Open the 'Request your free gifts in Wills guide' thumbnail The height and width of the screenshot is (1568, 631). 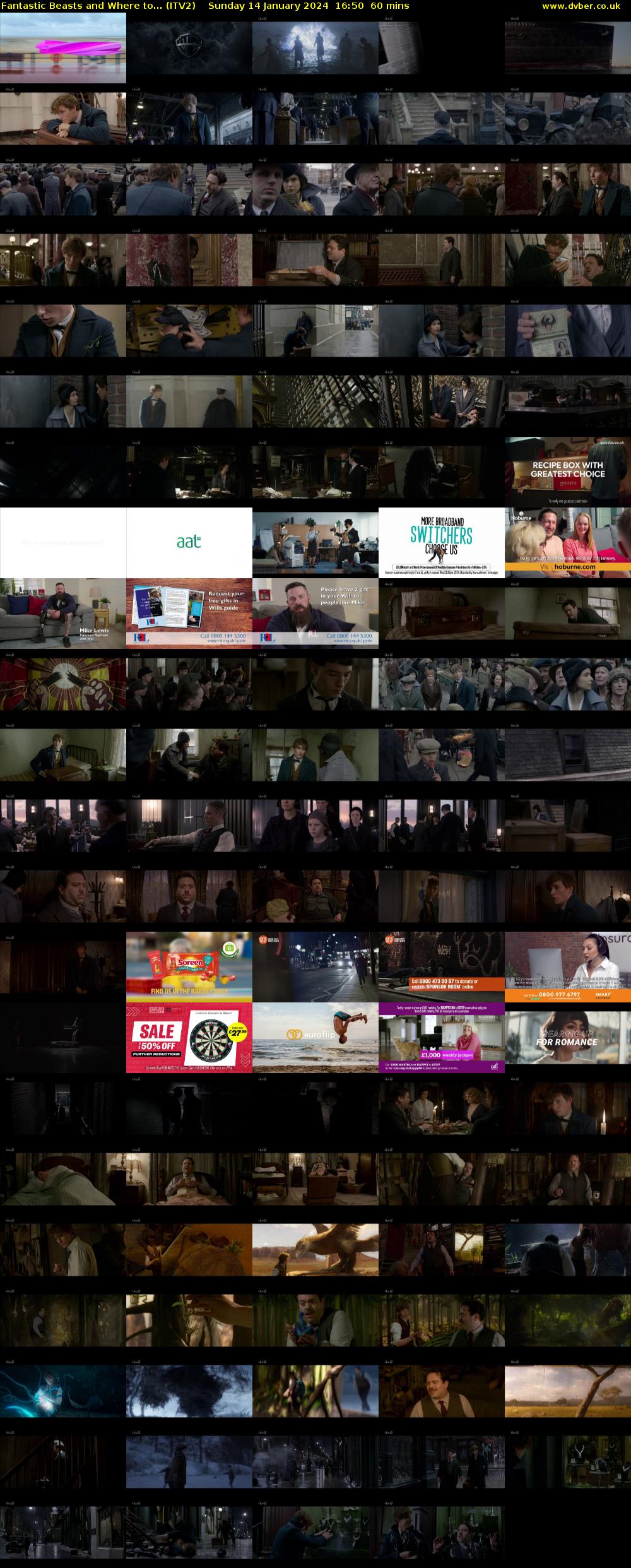pyautogui.click(x=189, y=614)
